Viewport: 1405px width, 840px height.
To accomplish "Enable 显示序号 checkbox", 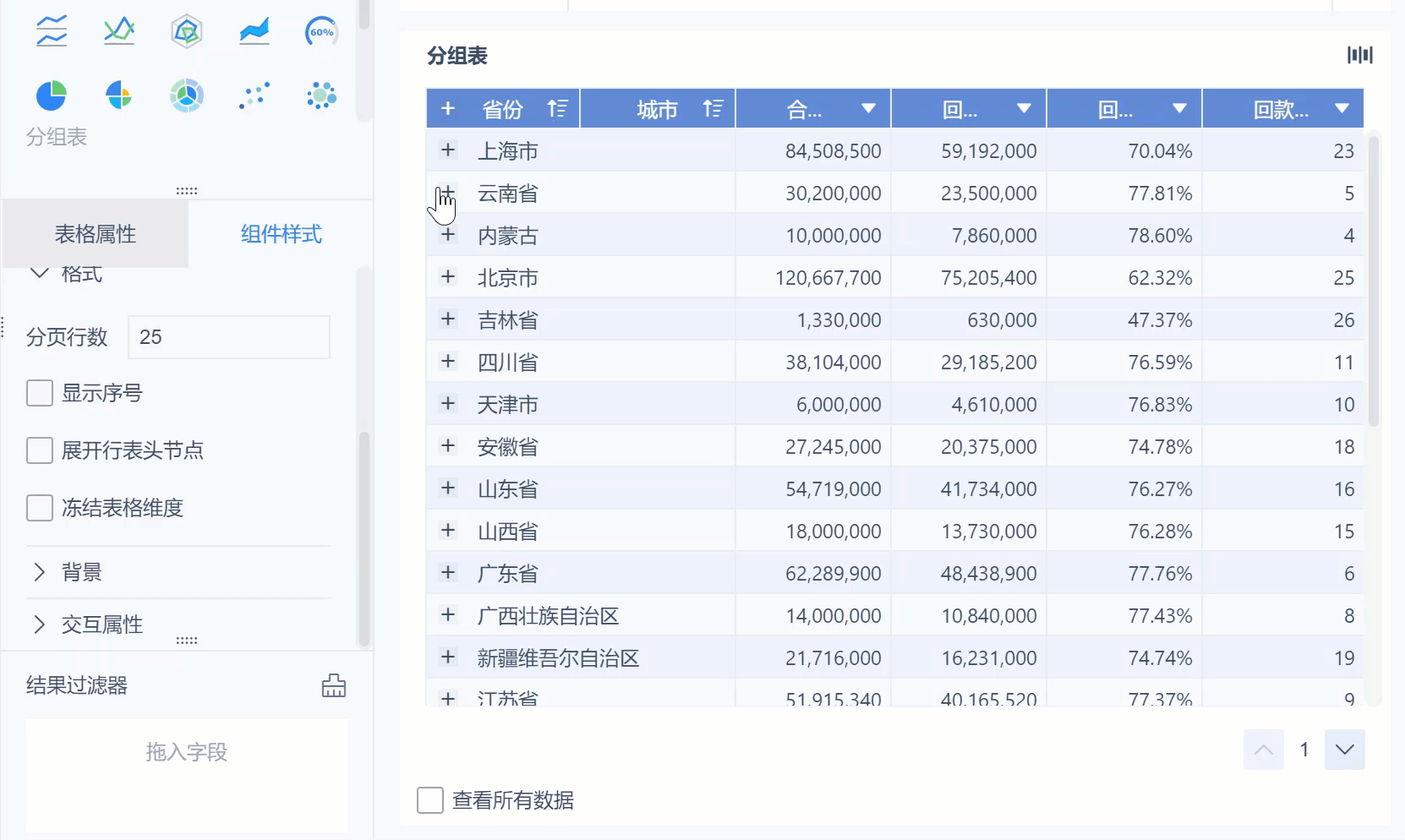I will coord(40,393).
